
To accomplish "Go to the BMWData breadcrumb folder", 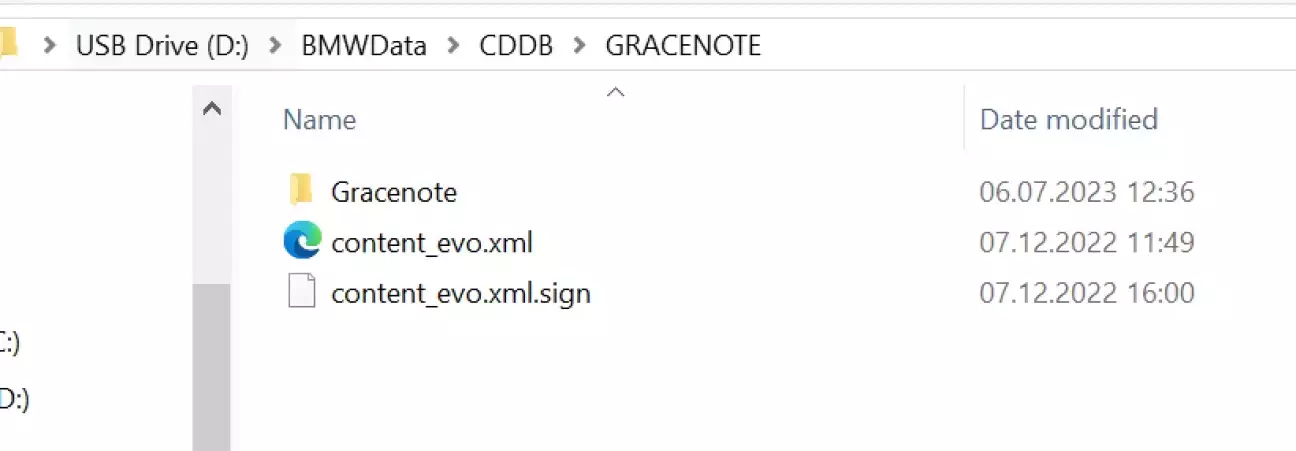I will [x=365, y=46].
